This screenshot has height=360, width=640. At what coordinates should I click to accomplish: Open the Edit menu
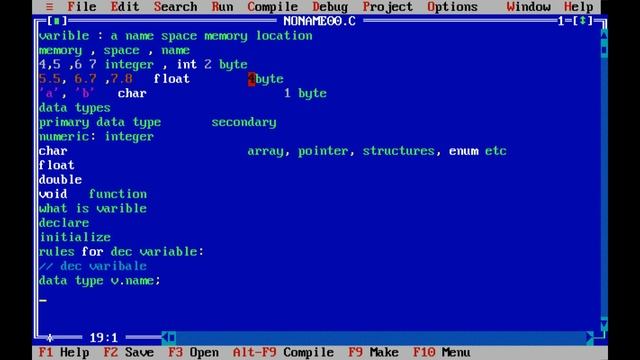[125, 7]
